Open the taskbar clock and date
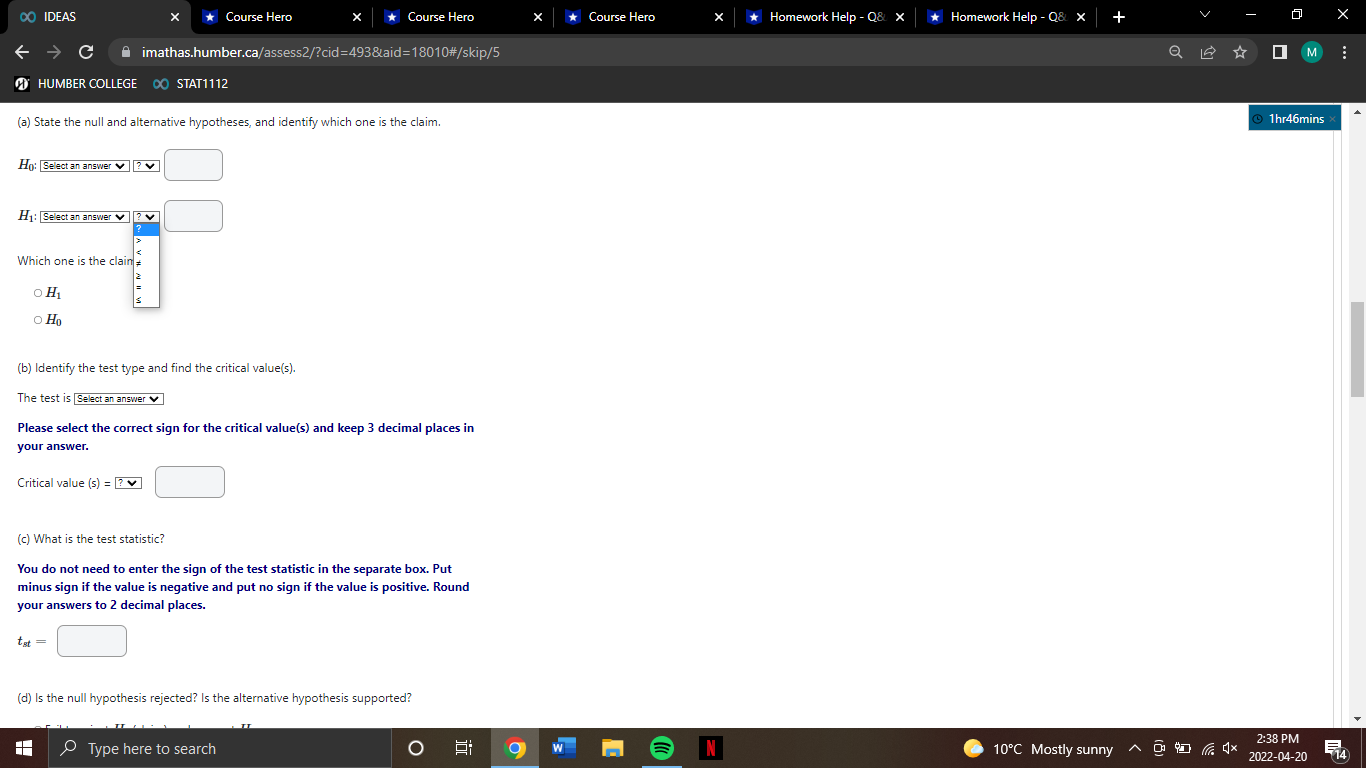The width and height of the screenshot is (1366, 768). tap(1278, 748)
